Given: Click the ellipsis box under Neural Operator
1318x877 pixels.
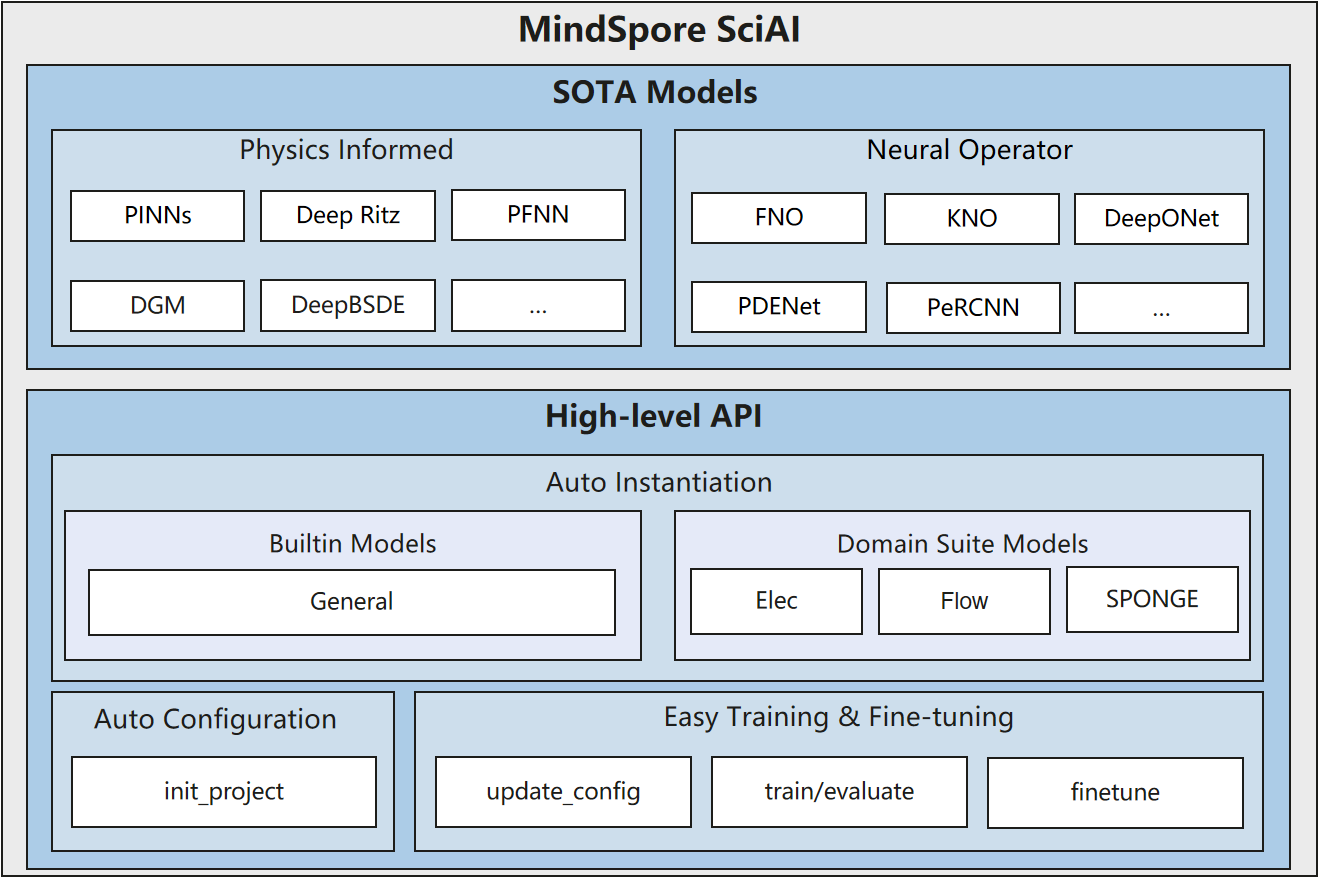Looking at the screenshot, I should click(x=1161, y=308).
